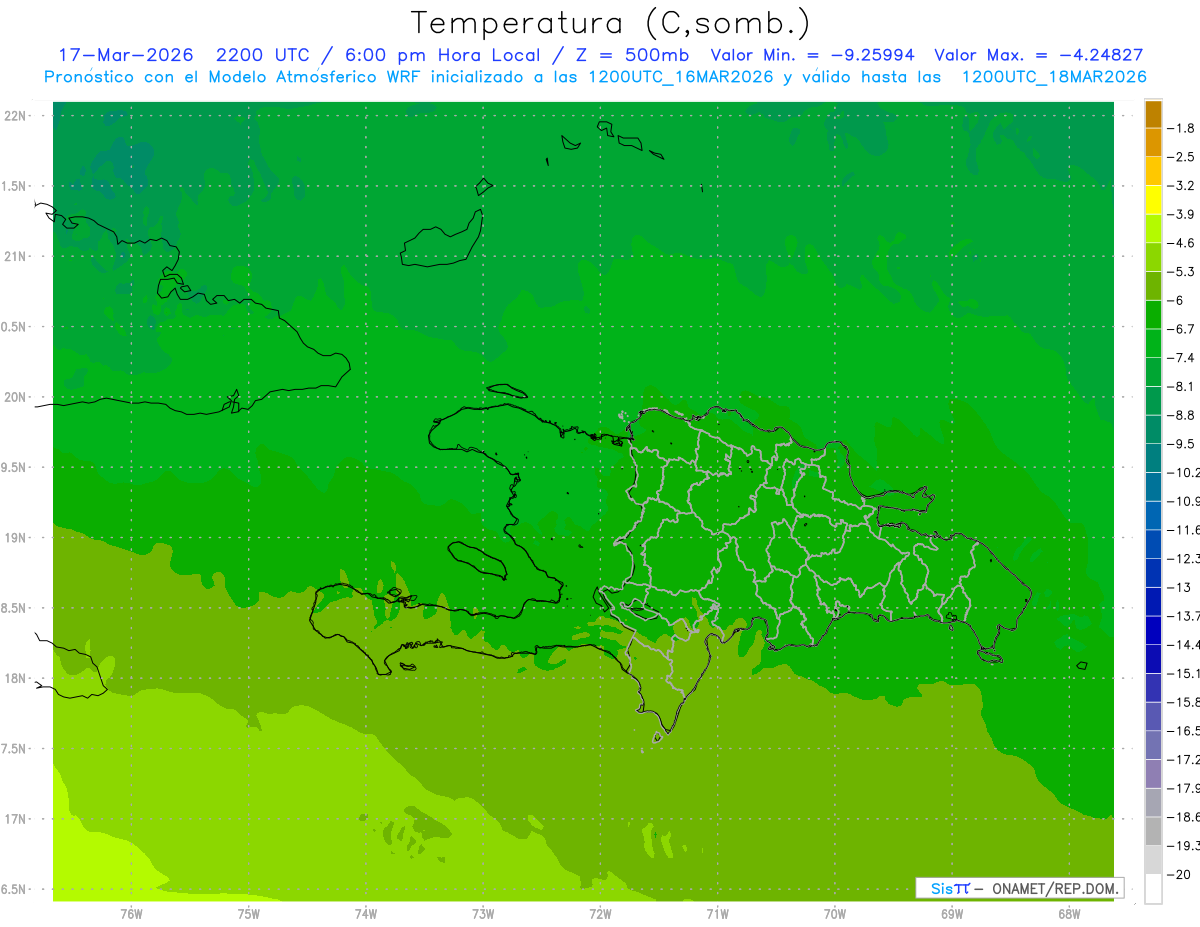The height and width of the screenshot is (927, 1200).
Task: Click the '-7.4' colorbar label
Action: (1181, 358)
